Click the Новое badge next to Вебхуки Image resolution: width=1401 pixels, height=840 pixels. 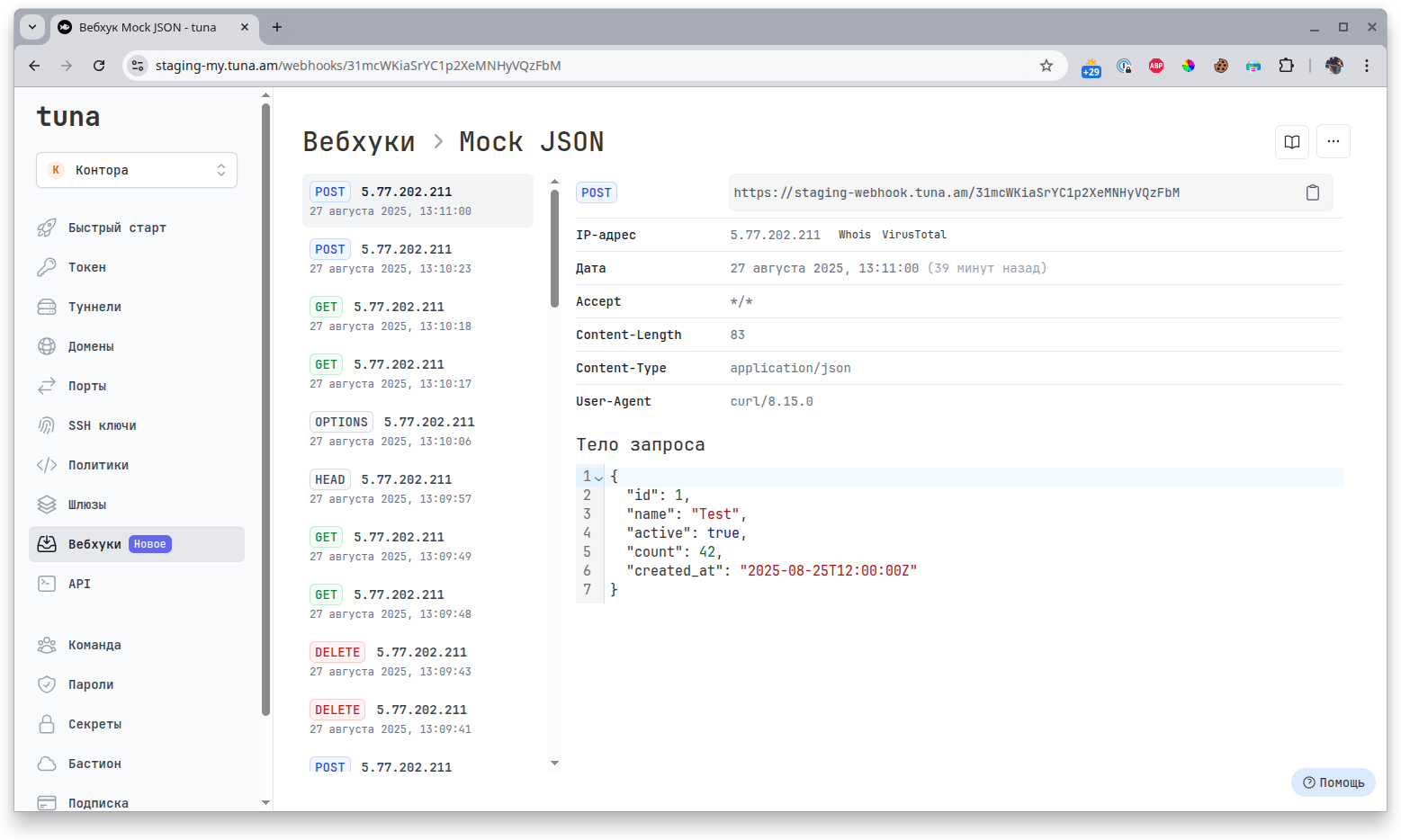point(150,544)
